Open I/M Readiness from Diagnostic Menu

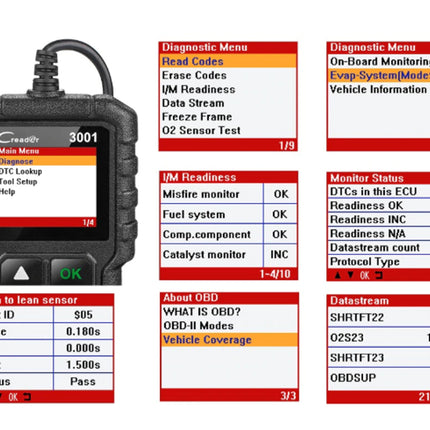(x=199, y=89)
